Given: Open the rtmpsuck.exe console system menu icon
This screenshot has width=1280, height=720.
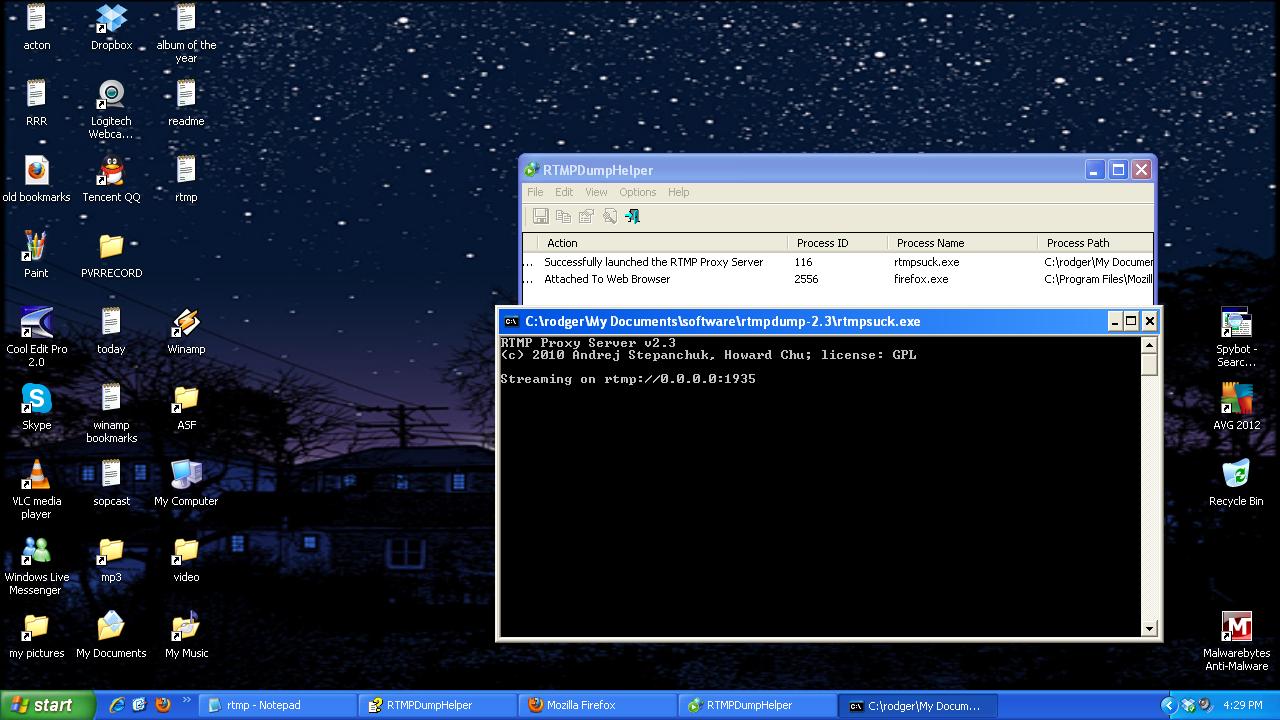Looking at the screenshot, I should tap(511, 321).
